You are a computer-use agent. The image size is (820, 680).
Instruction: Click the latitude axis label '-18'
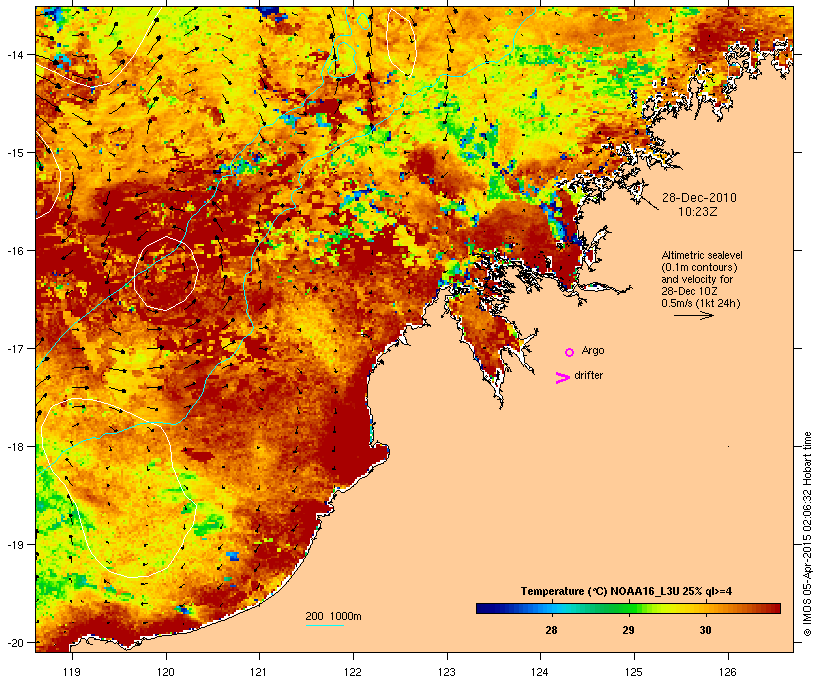14,446
